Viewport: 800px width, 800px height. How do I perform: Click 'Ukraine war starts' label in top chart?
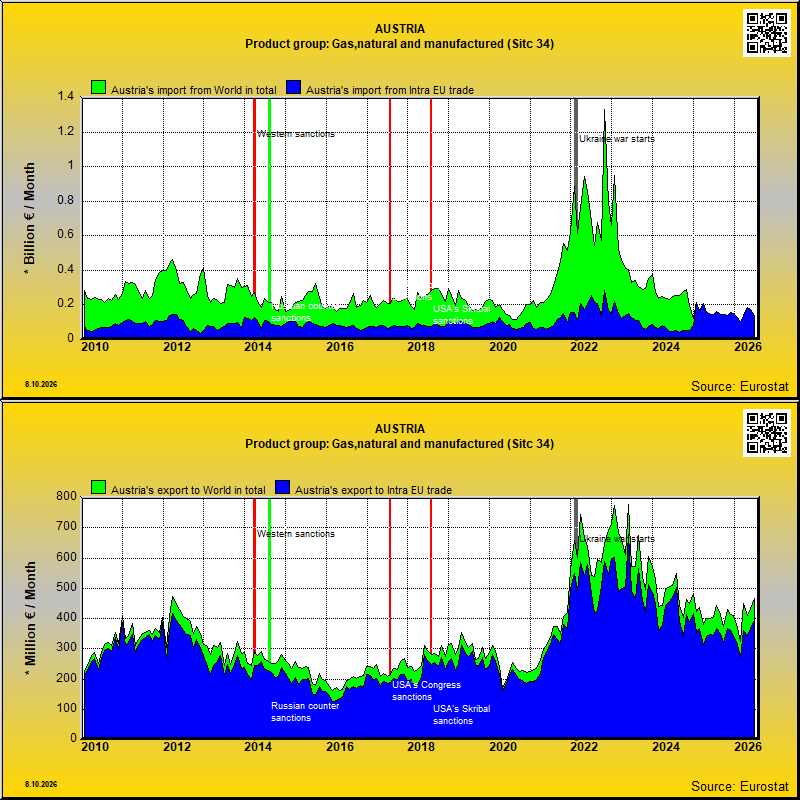click(x=616, y=139)
